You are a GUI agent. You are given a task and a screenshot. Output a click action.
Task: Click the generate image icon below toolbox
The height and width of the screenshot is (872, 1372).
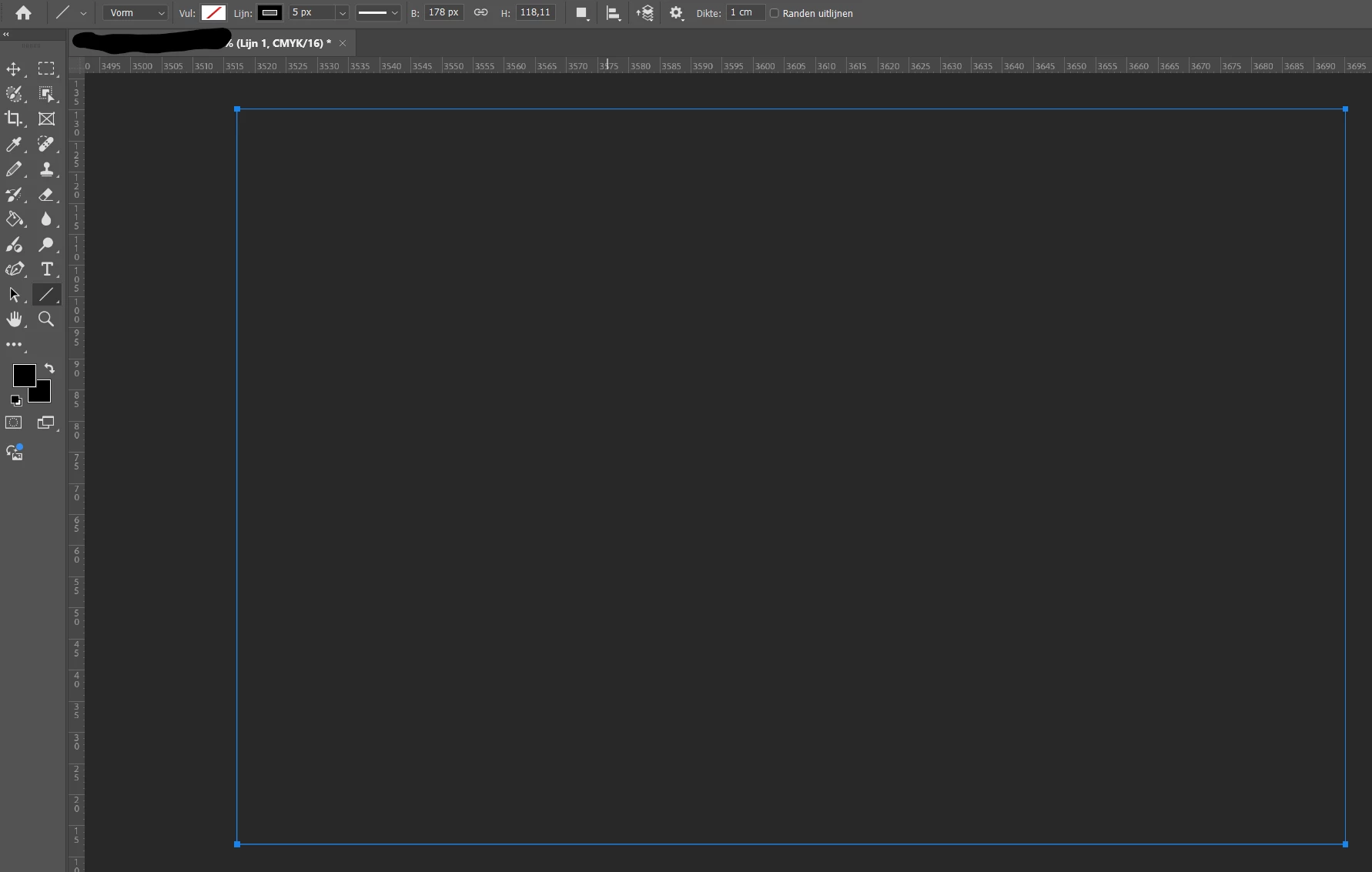15,452
